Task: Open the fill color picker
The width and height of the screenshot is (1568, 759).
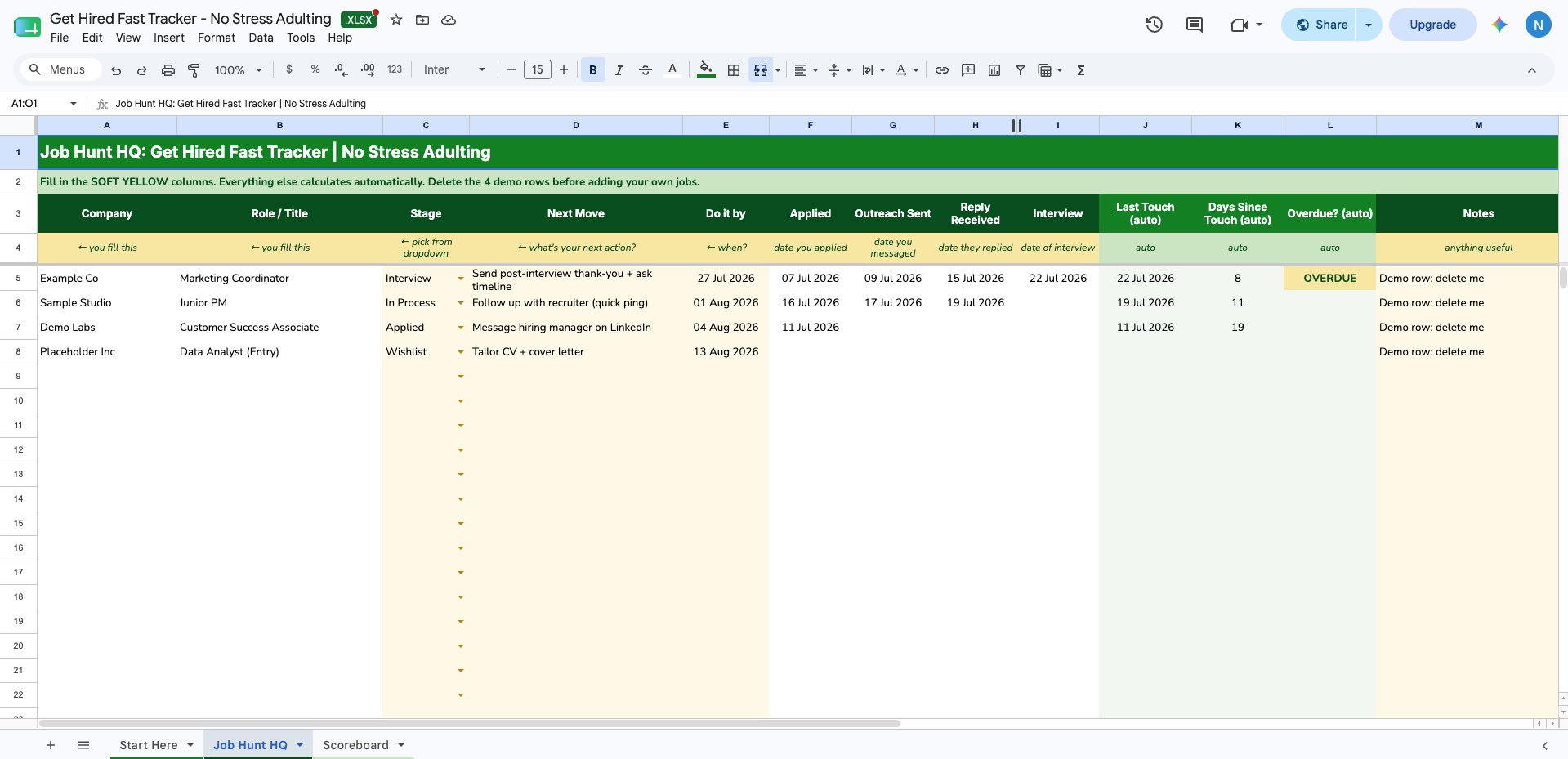Action: [x=707, y=70]
